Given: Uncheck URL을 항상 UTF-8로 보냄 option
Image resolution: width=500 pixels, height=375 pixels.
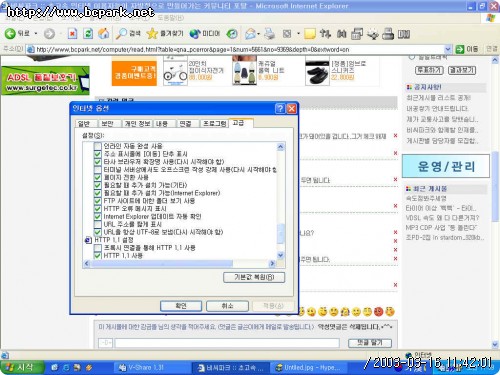Looking at the screenshot, I should [97, 232].
